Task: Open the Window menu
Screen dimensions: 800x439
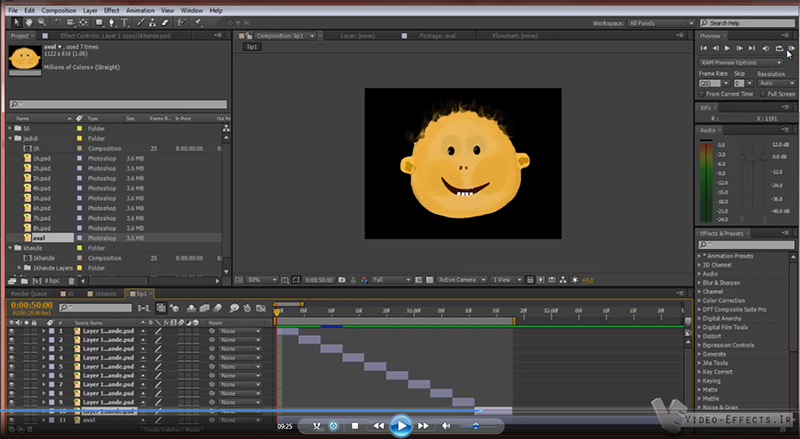Action: pos(192,10)
